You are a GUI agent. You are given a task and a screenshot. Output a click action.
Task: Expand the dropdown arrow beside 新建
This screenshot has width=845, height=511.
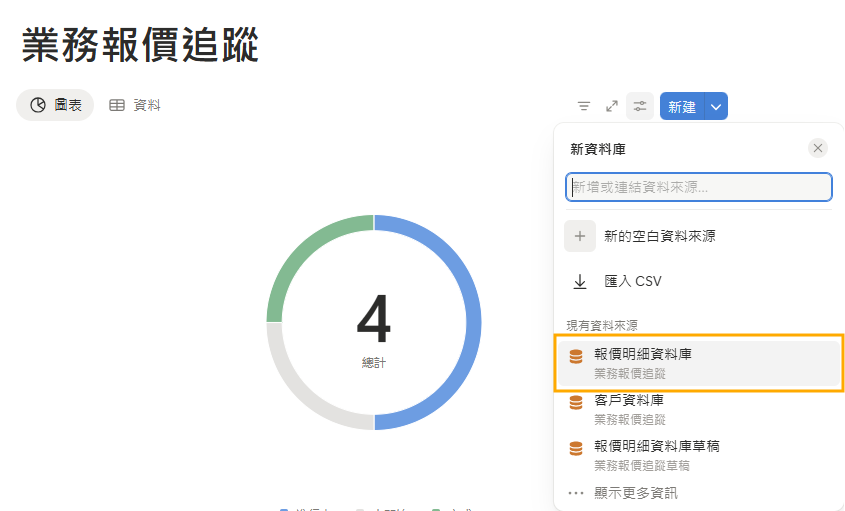(x=716, y=106)
